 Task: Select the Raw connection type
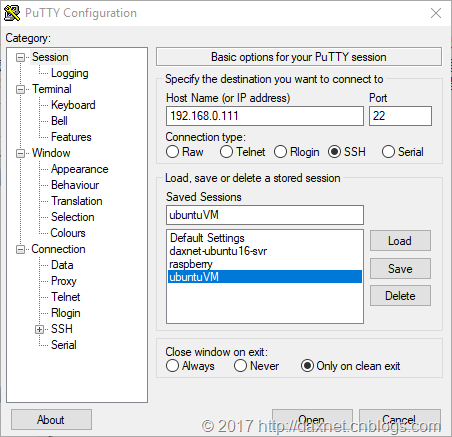click(x=172, y=152)
